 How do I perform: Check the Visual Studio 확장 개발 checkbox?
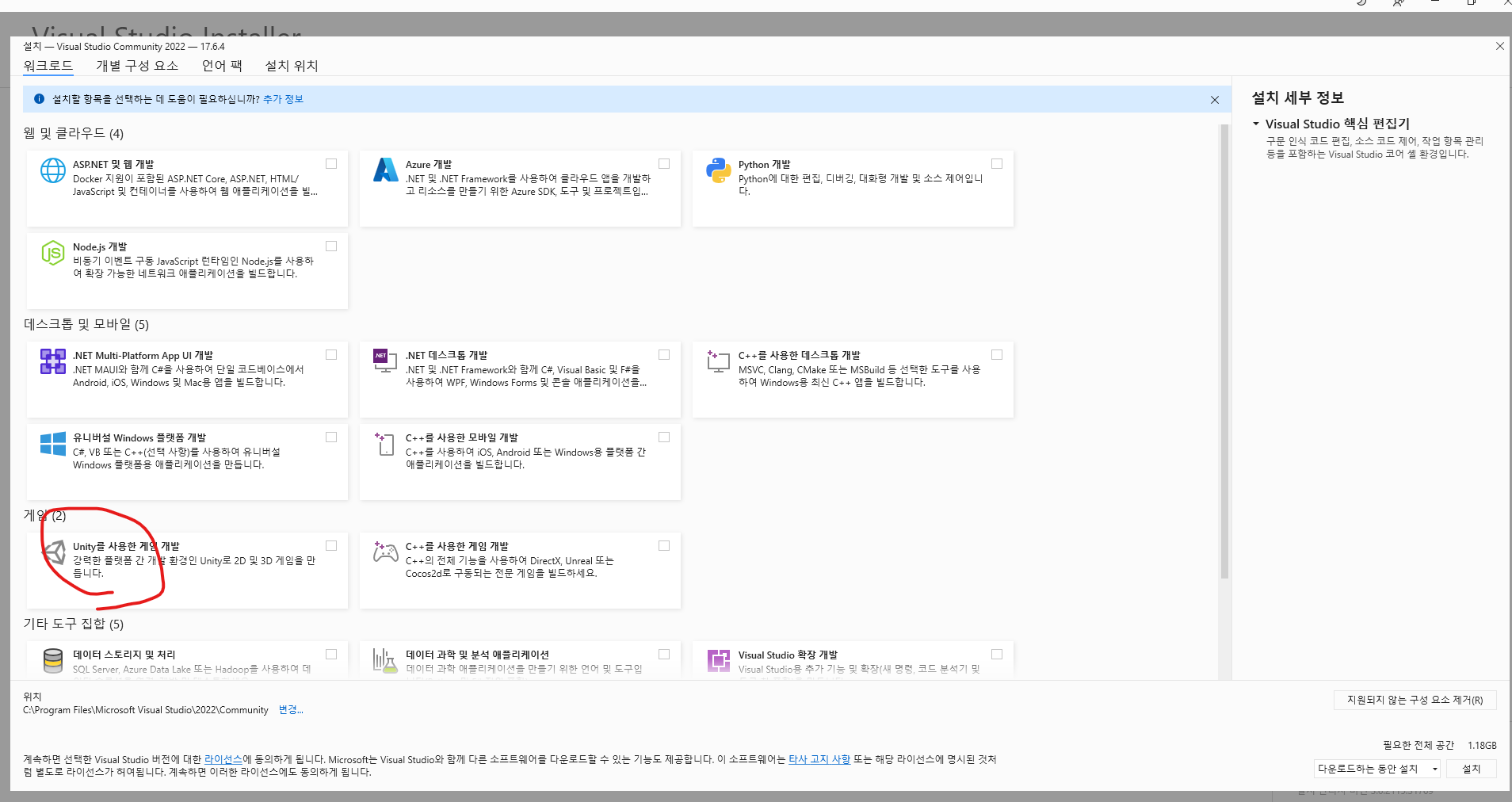pos(997,655)
